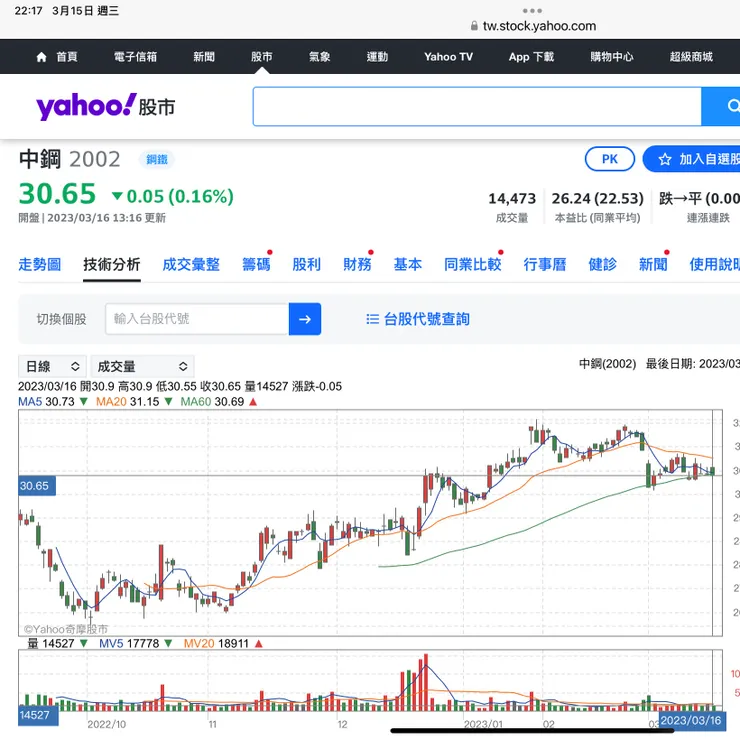Click the Yahoo 股市 logo
The width and height of the screenshot is (740, 740).
pos(105,106)
